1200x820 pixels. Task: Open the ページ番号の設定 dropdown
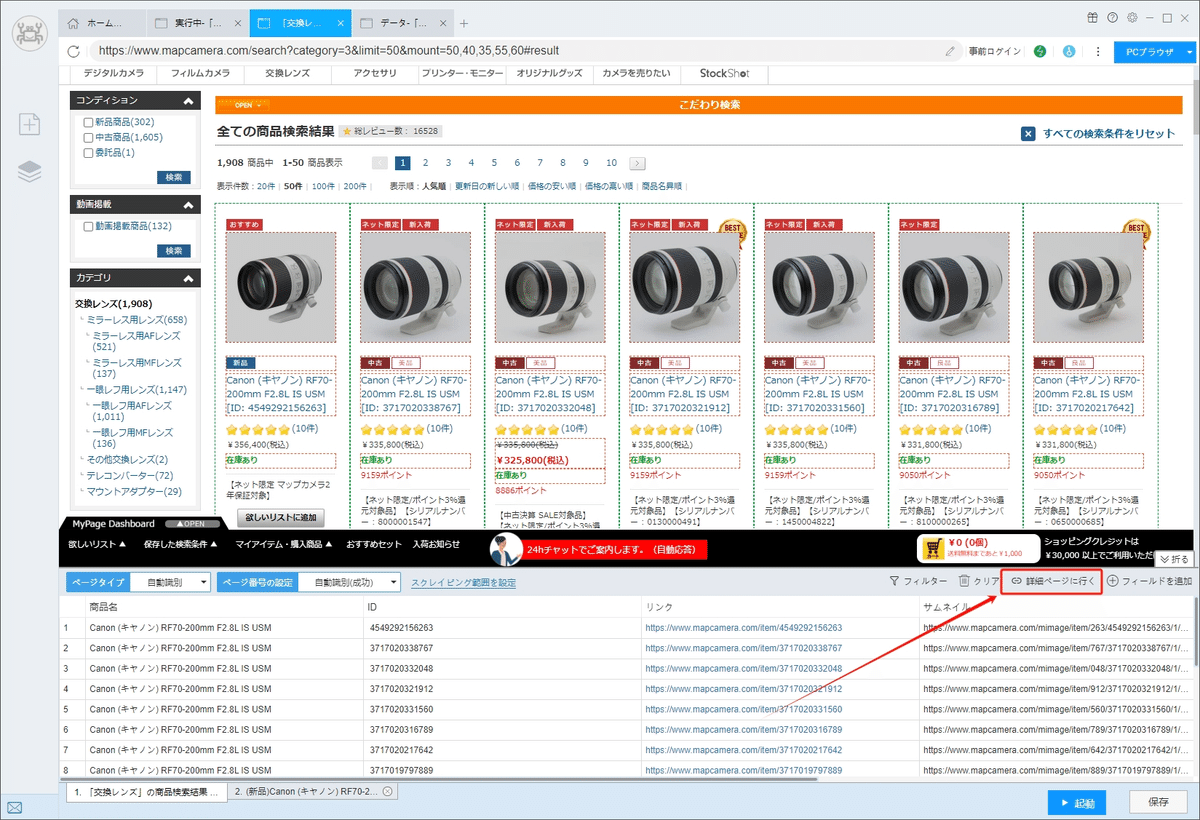[x=349, y=582]
